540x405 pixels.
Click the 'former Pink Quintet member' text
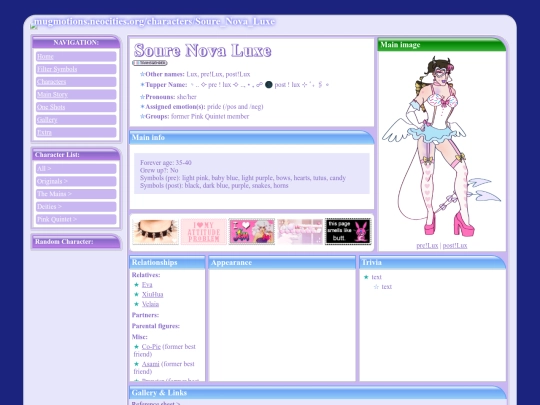[x=210, y=116]
